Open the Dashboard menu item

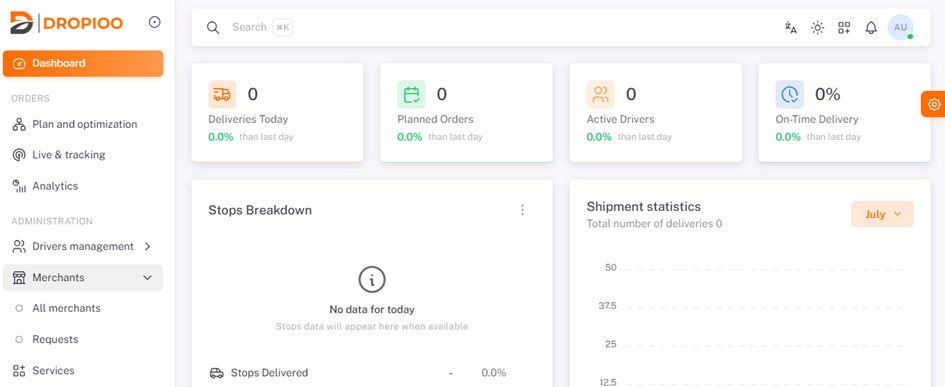pyautogui.click(x=83, y=63)
